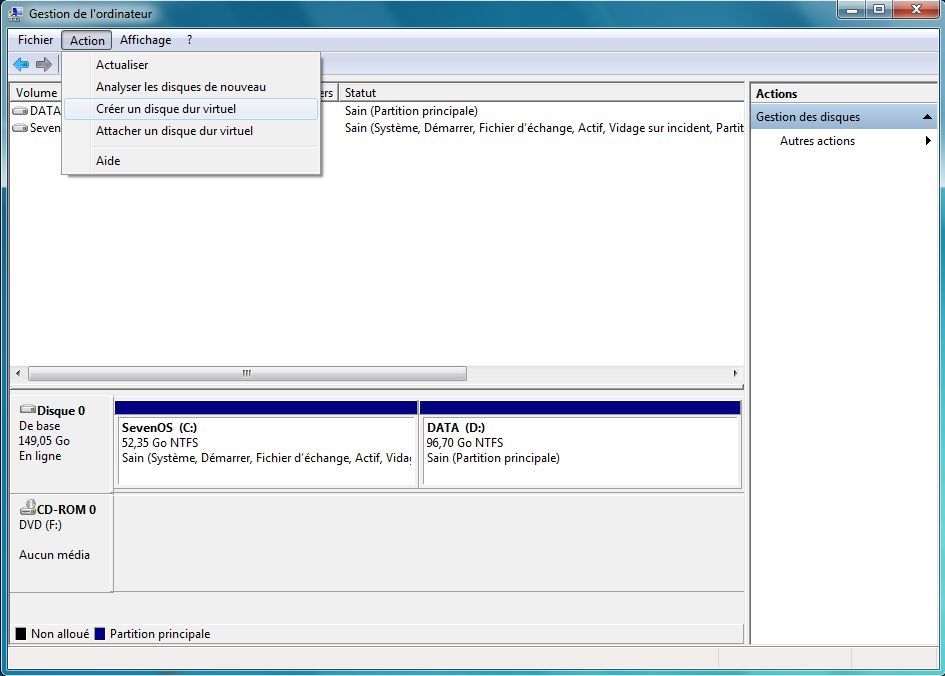945x676 pixels.
Task: Minimize the Gestion de l'ordinateur window
Action: click(852, 10)
